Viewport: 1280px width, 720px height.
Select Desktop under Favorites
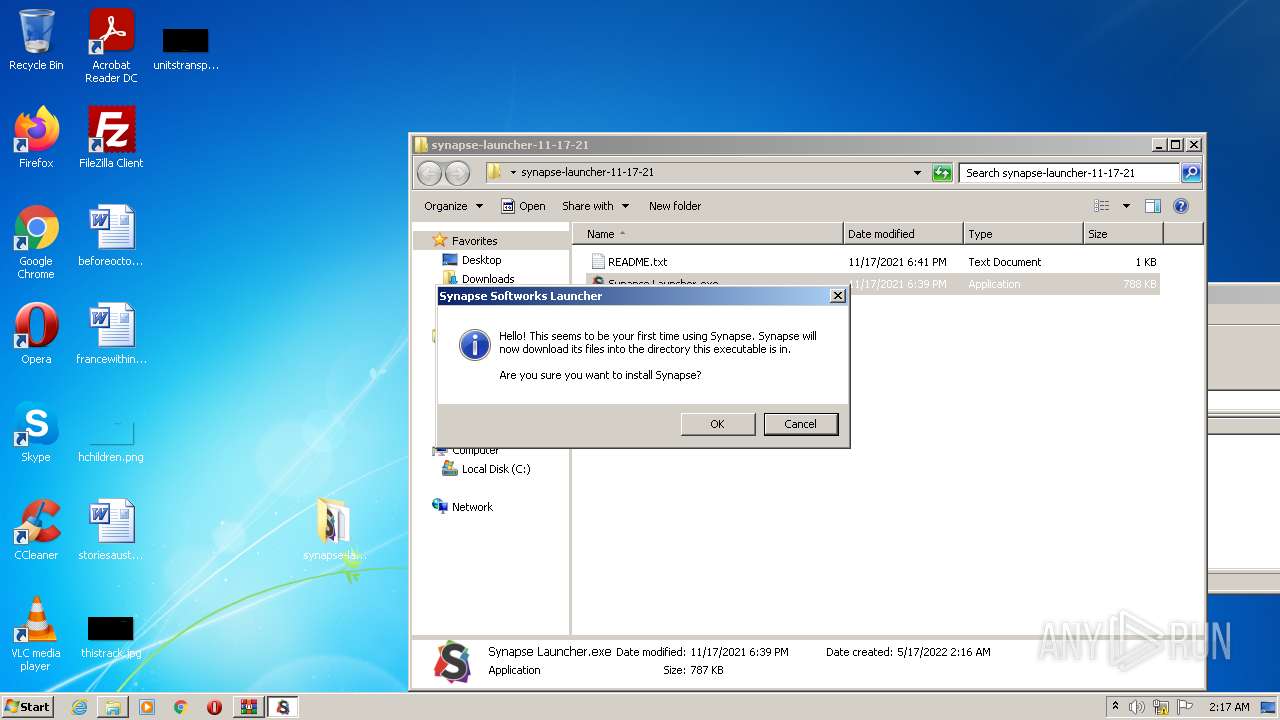click(481, 260)
